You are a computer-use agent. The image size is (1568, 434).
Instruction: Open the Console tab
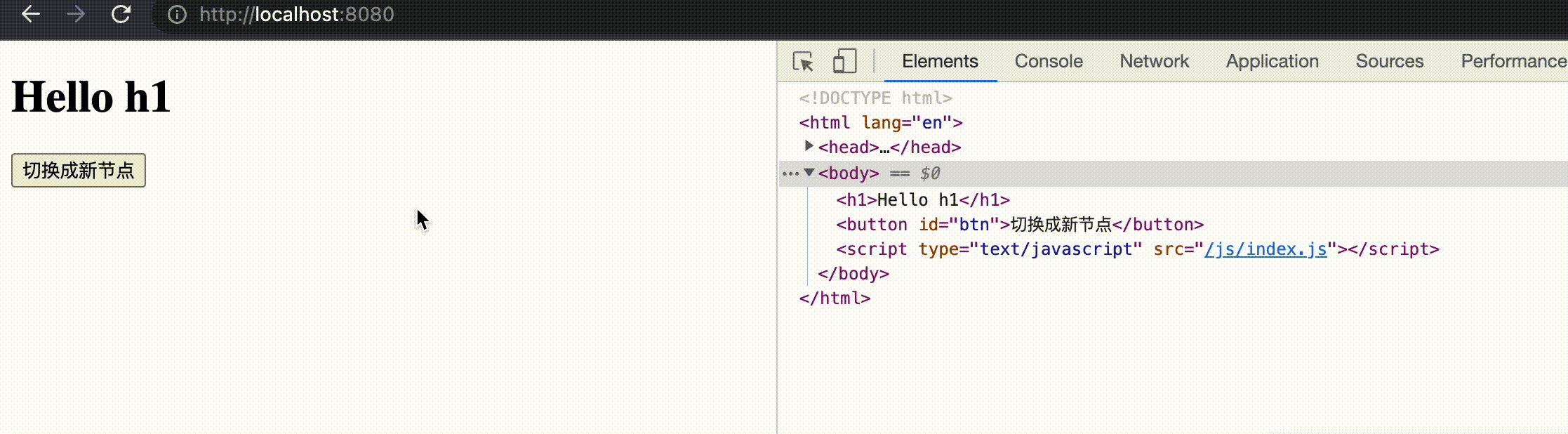[1049, 62]
